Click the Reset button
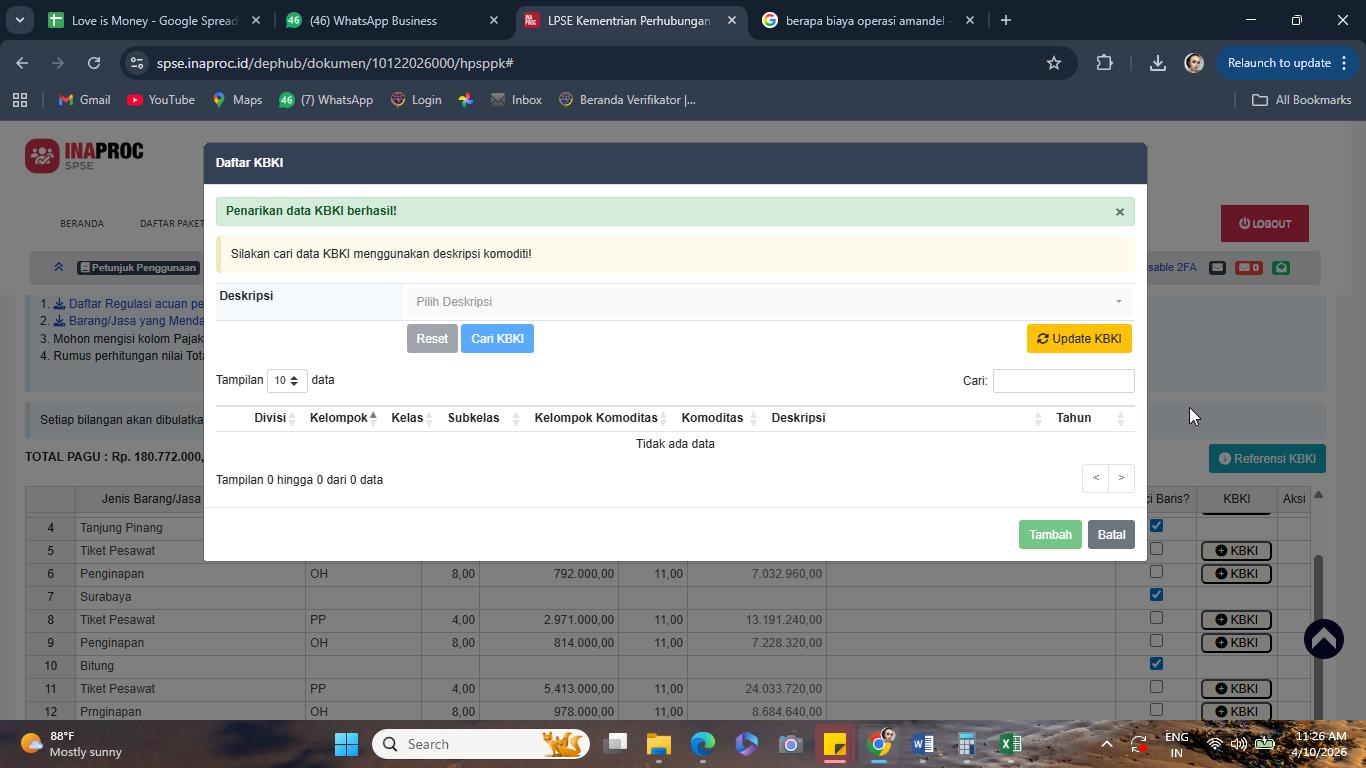 click(432, 339)
